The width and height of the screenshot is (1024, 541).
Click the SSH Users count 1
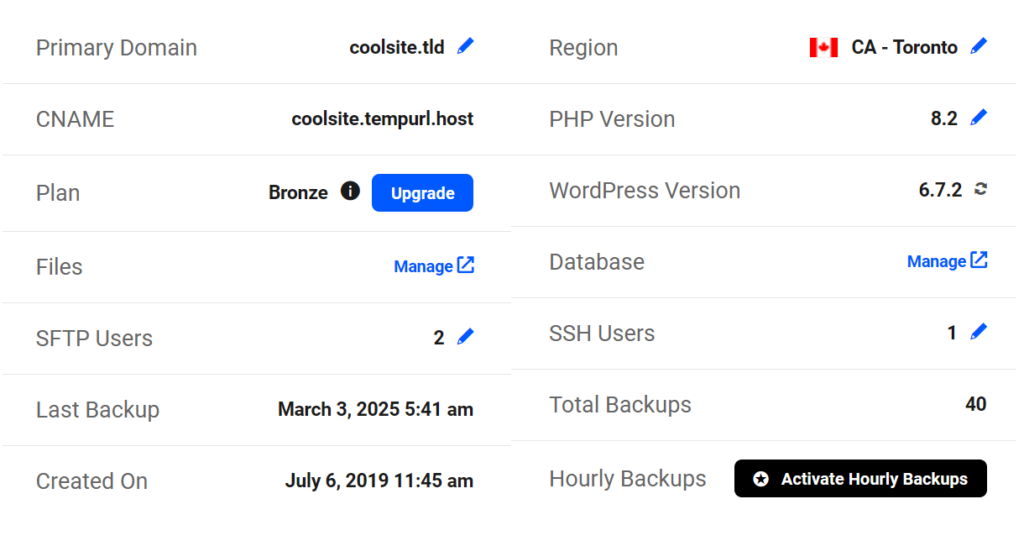952,333
